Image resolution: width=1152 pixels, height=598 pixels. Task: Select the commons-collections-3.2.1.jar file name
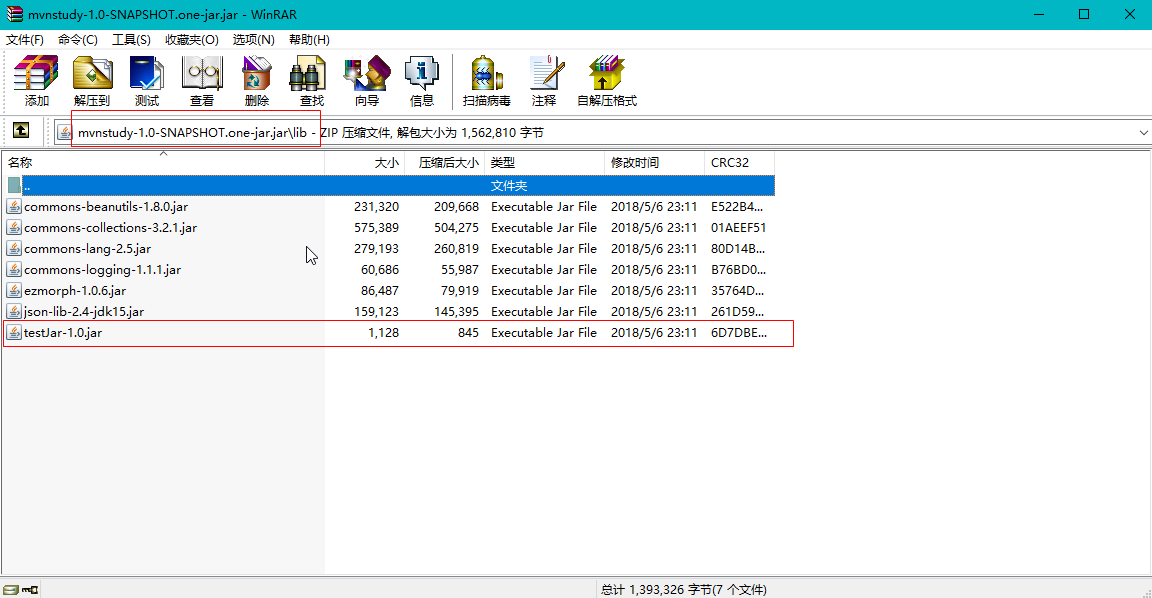click(x=110, y=228)
